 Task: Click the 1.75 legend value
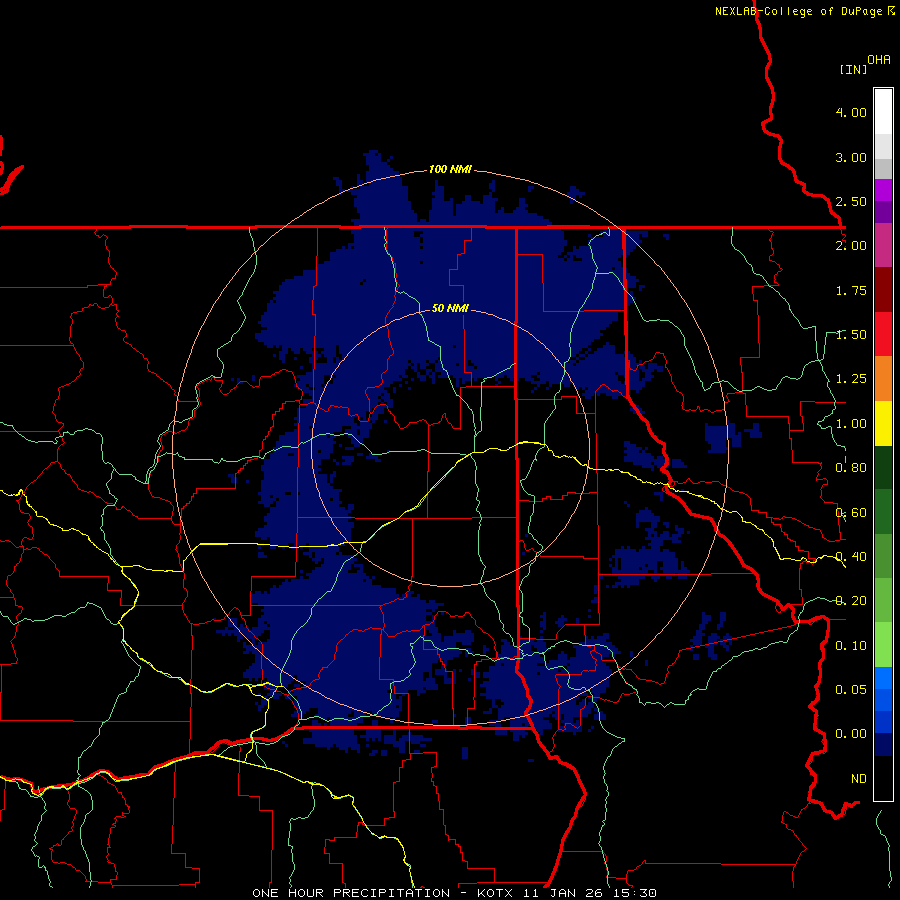[x=851, y=290]
